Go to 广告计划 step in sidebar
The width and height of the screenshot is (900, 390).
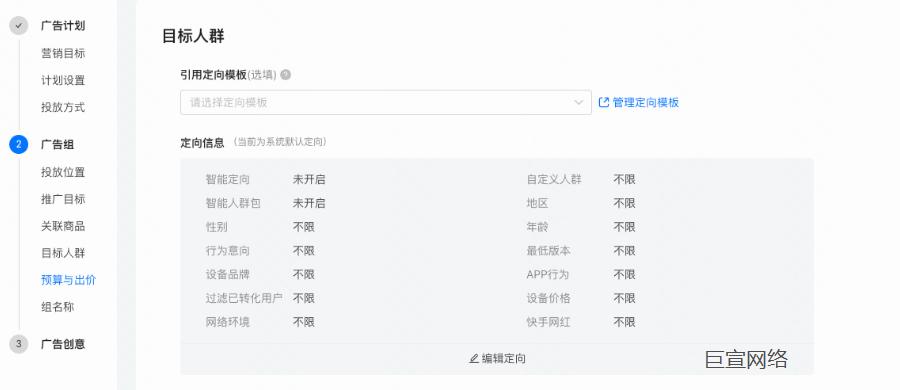pos(63,26)
